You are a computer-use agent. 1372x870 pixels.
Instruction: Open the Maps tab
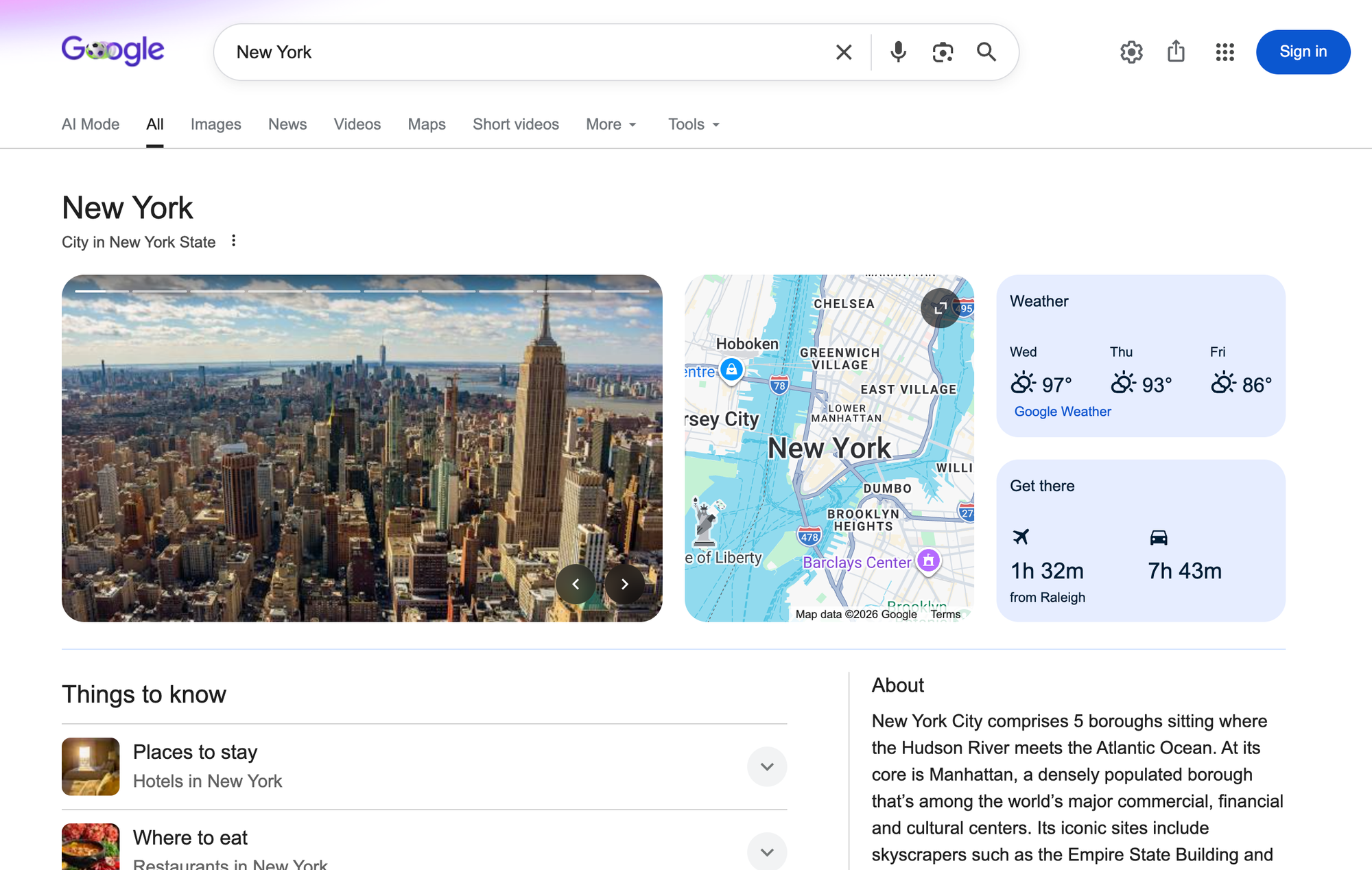click(427, 124)
